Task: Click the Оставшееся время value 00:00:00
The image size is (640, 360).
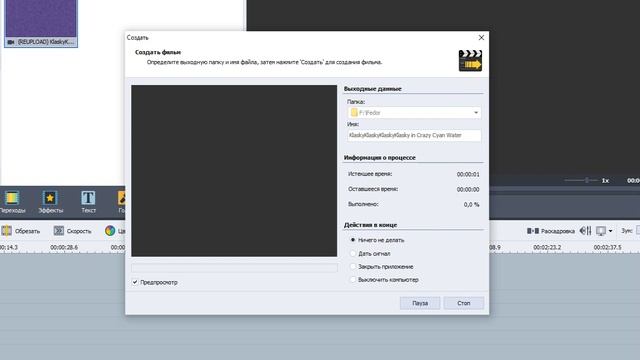Action: pos(468,189)
